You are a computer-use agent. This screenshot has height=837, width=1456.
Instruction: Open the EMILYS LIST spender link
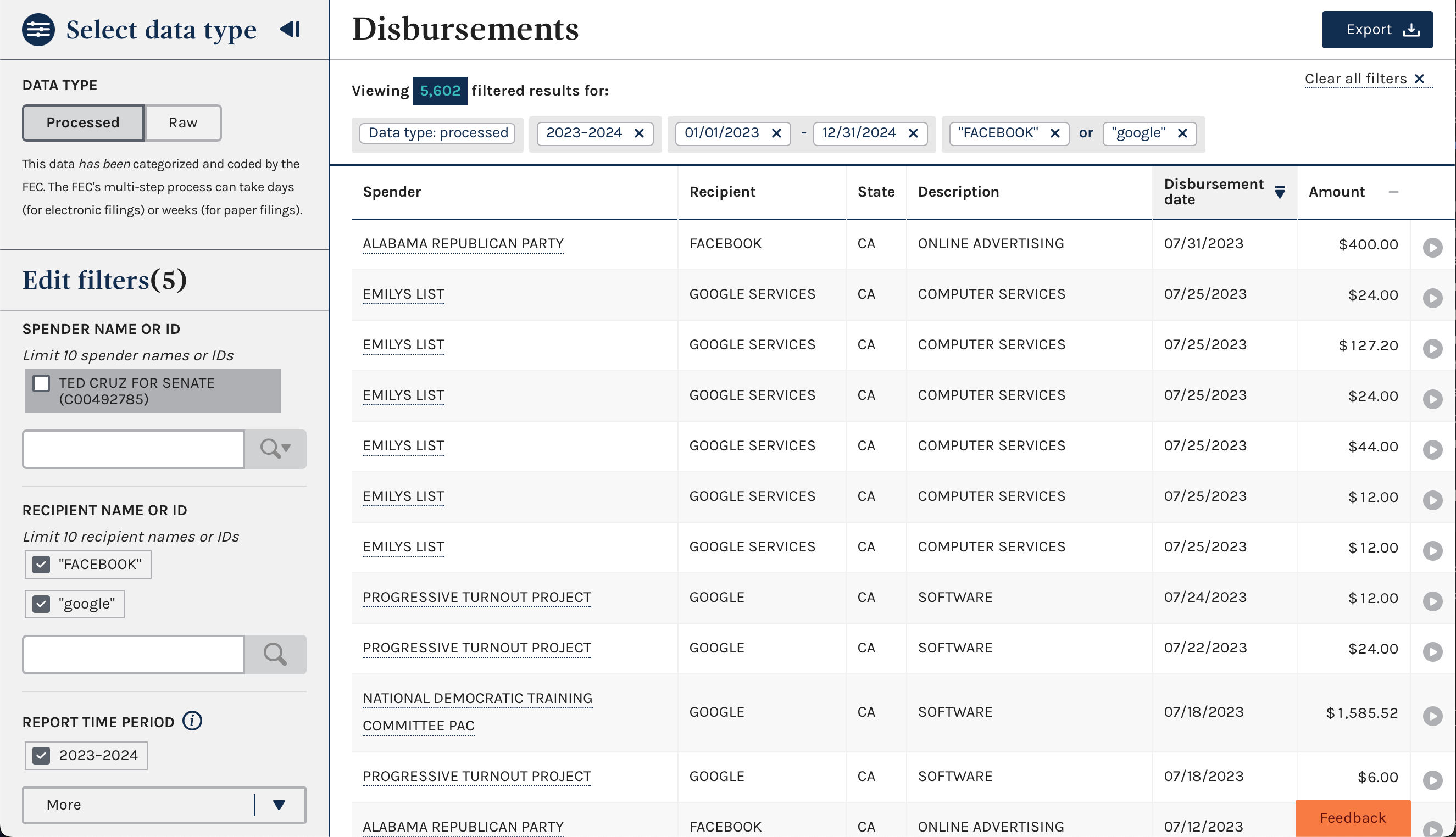[403, 294]
